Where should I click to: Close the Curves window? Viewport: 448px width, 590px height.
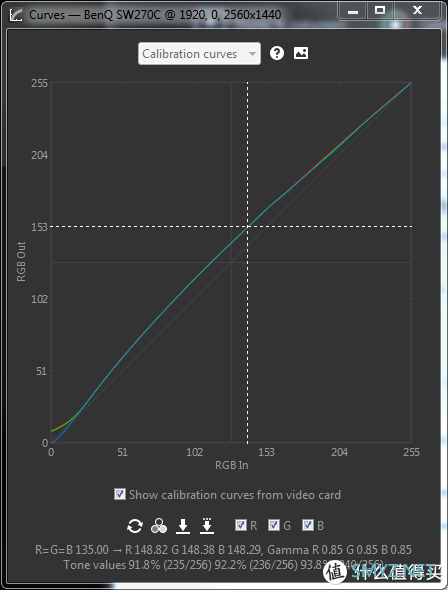pos(417,11)
